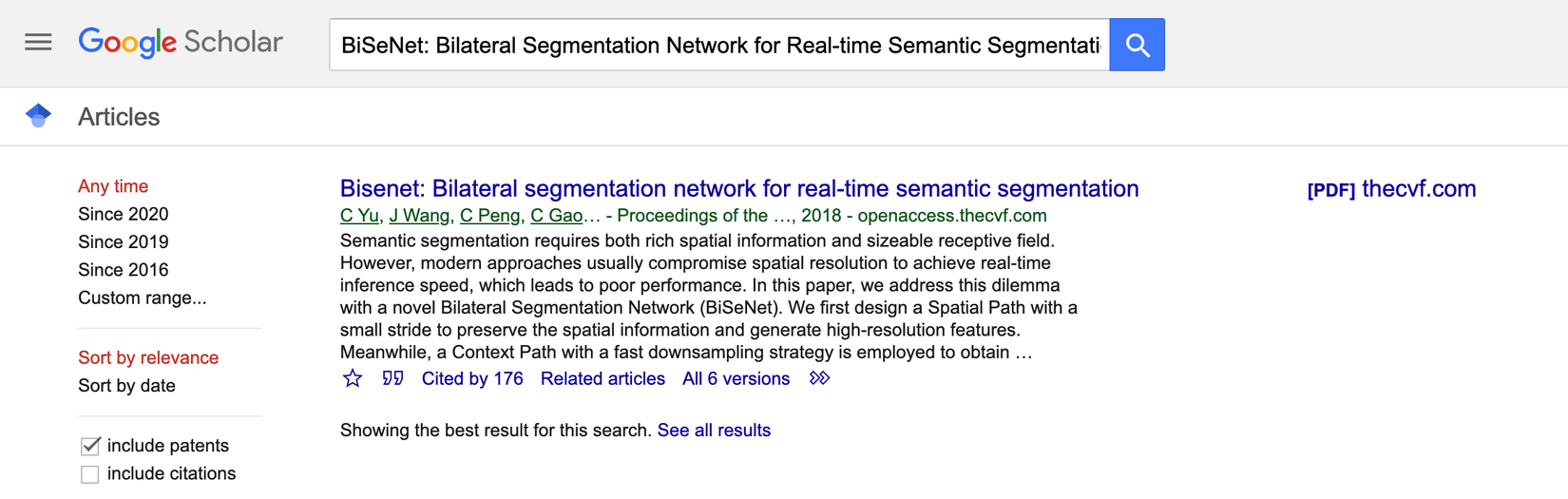Image resolution: width=1568 pixels, height=499 pixels.
Task: Open the Custom range option
Action: 142,297
